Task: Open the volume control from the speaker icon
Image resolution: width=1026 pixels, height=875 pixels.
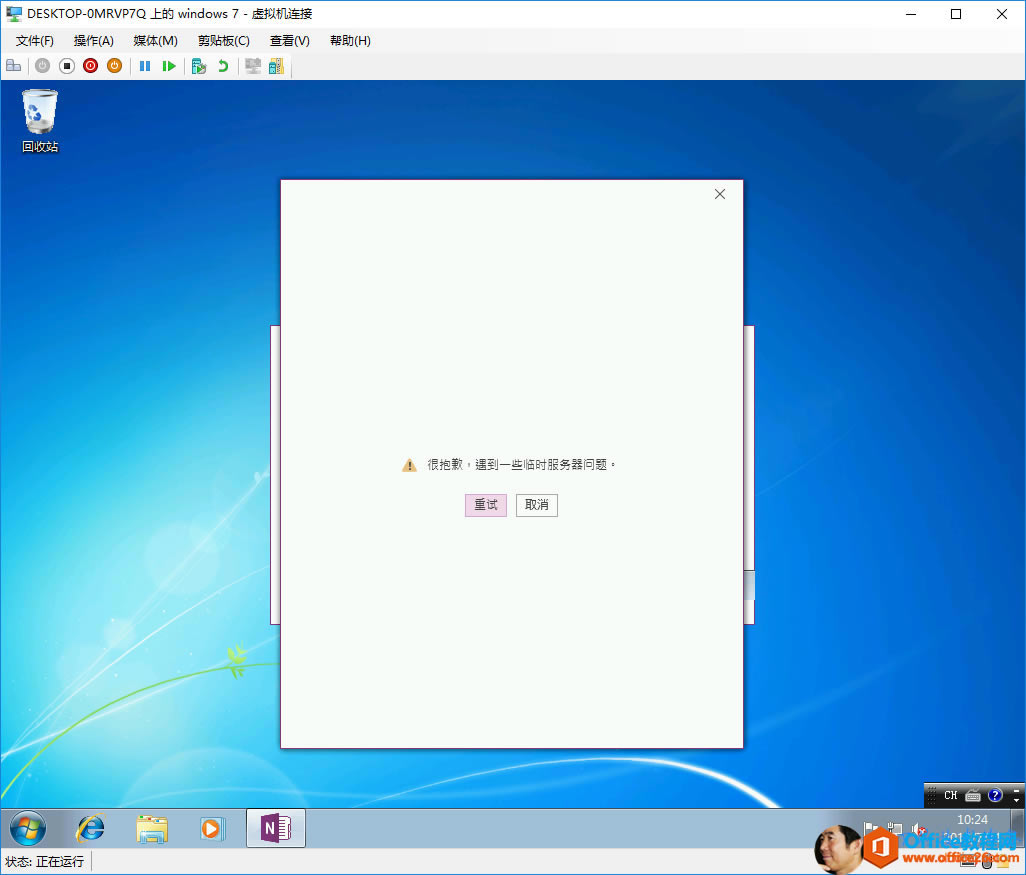Action: tap(917, 828)
